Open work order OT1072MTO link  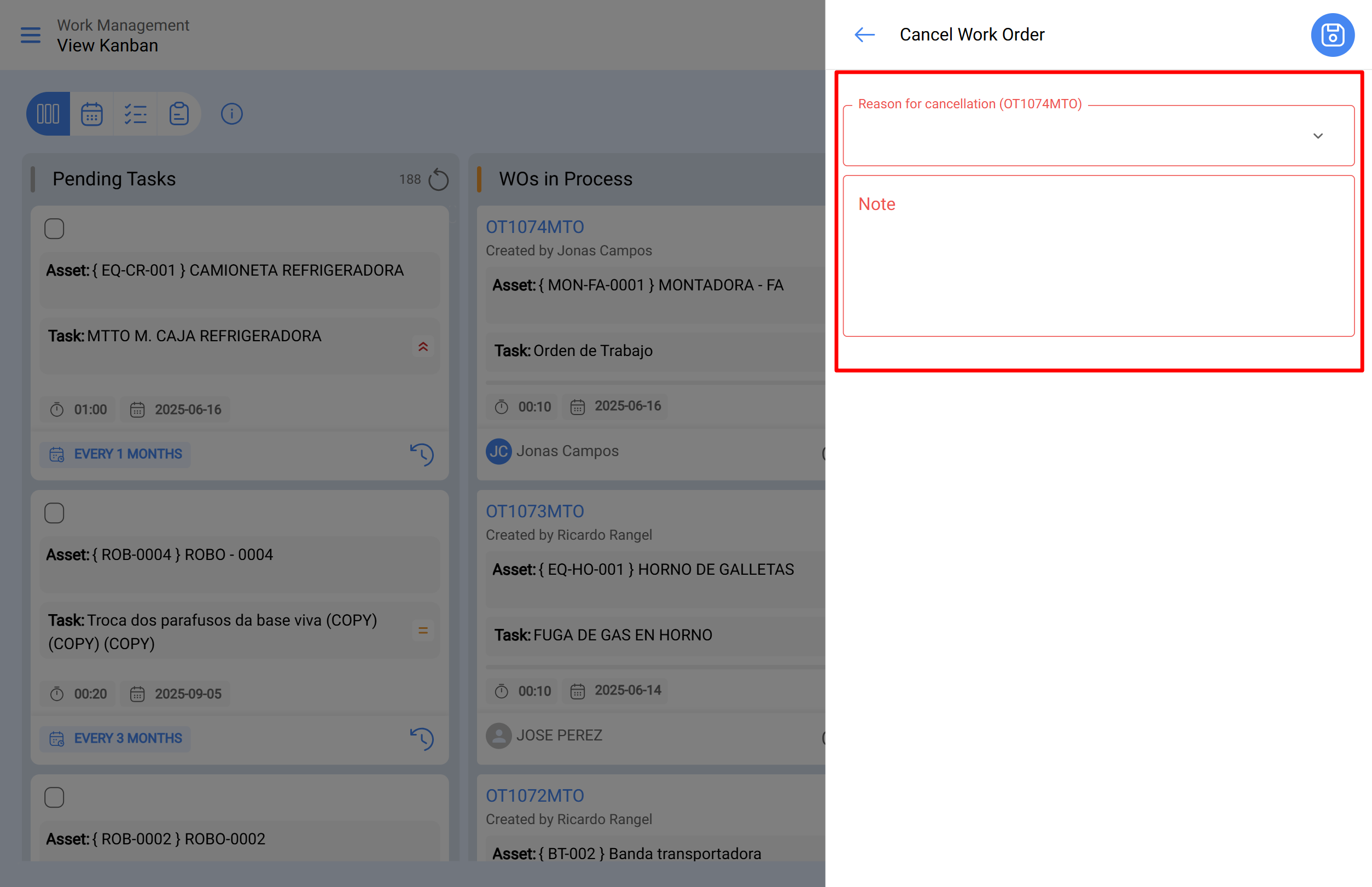(534, 796)
